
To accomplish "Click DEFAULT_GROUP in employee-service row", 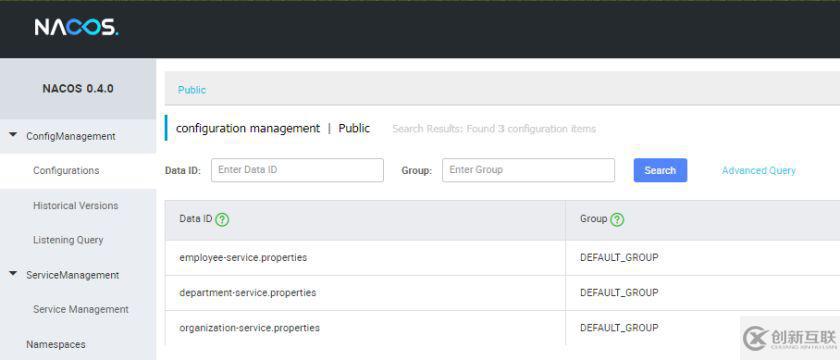I will [619, 258].
